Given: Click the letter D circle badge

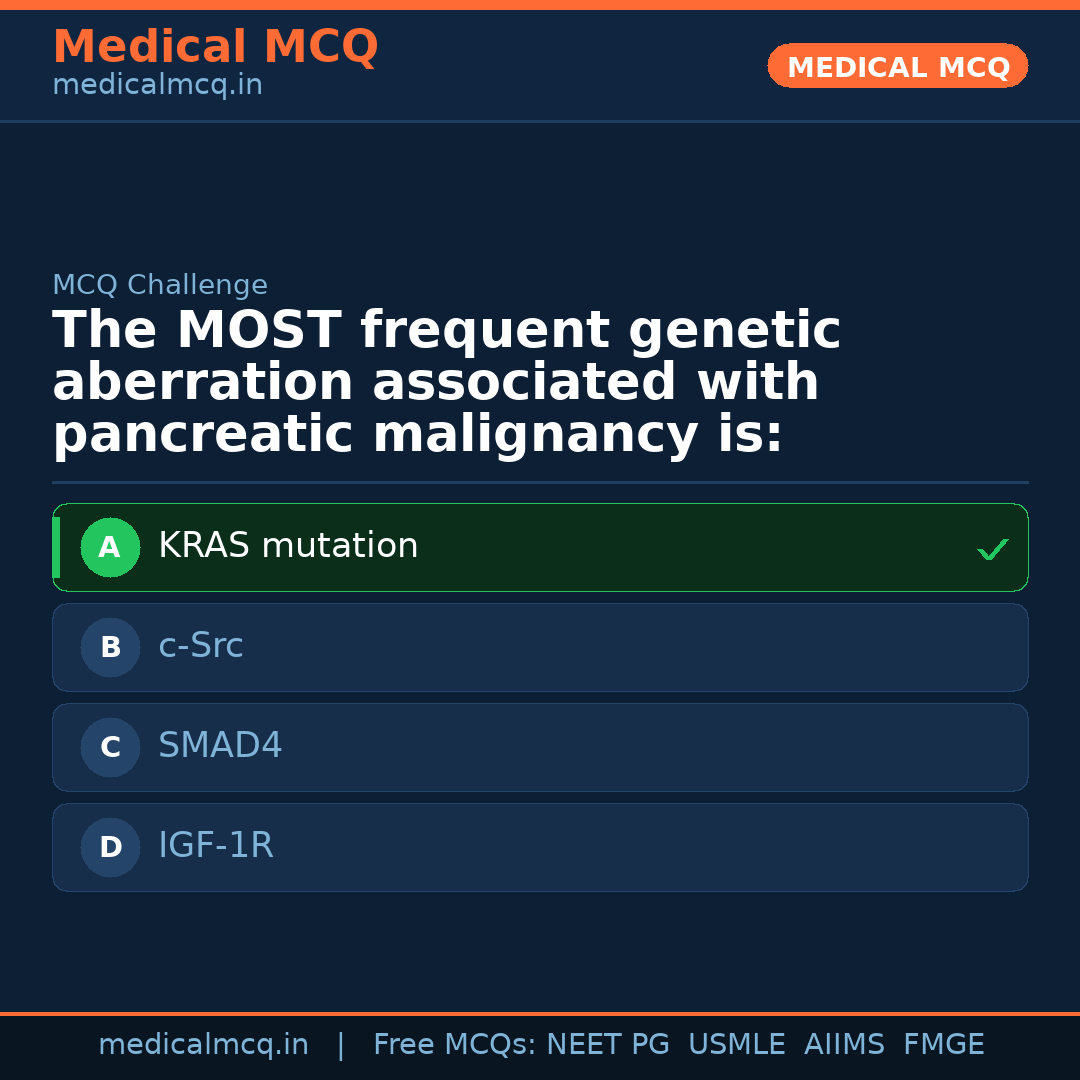Looking at the screenshot, I should point(110,847).
